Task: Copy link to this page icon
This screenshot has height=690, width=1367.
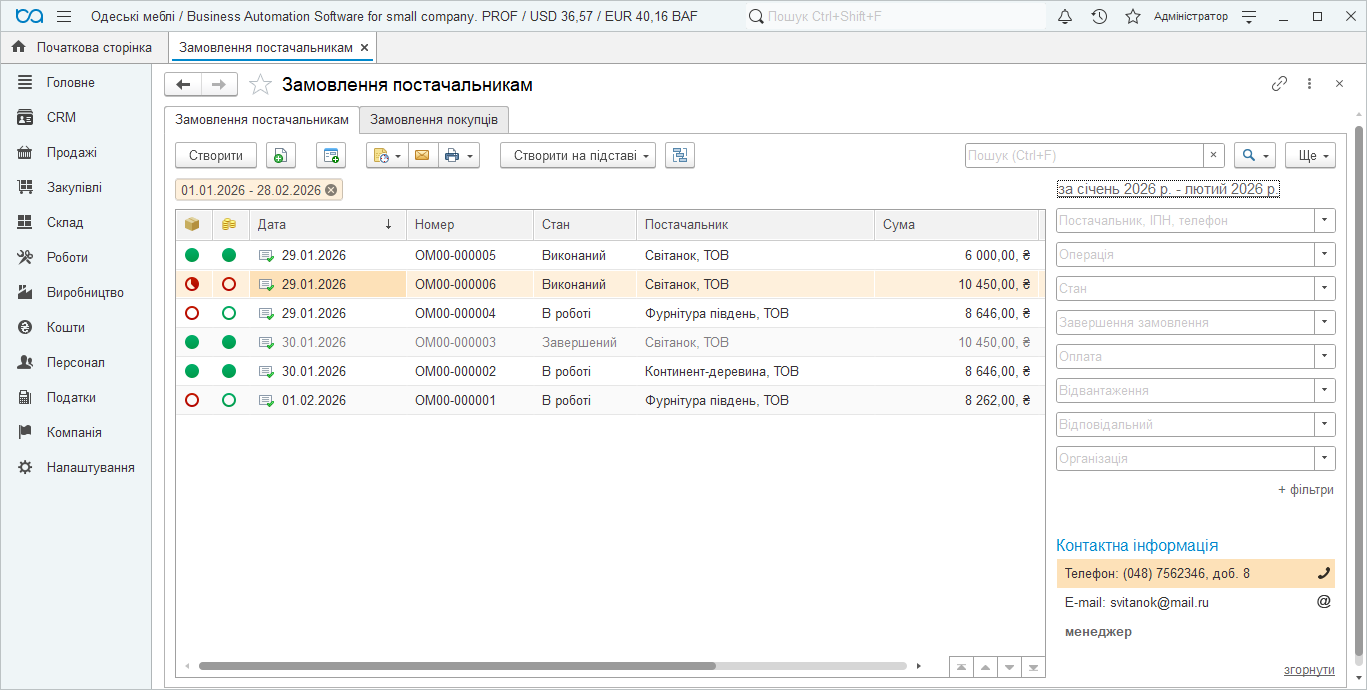Action: click(1279, 84)
